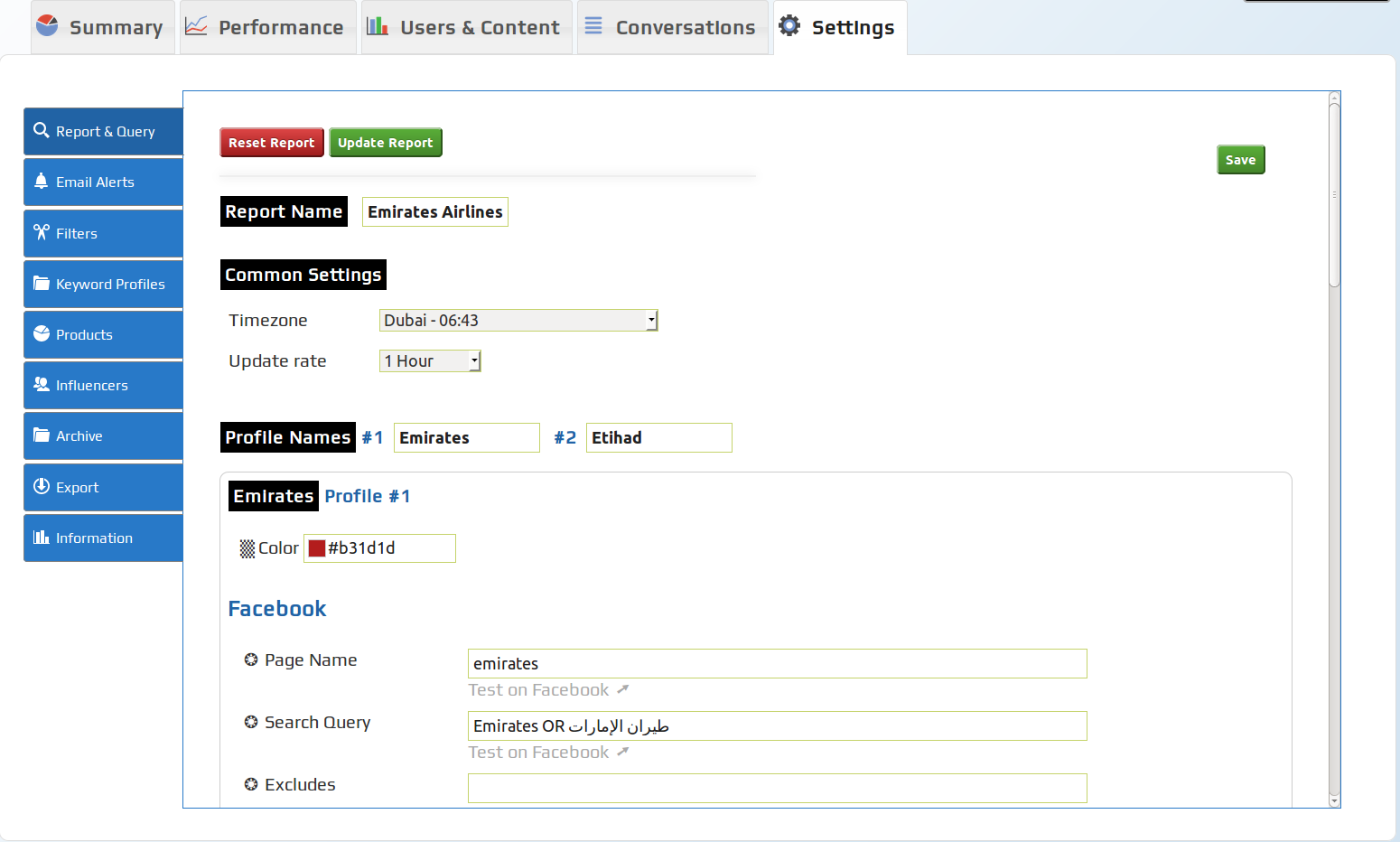
Task: Click the Reset Report button
Action: (x=271, y=142)
